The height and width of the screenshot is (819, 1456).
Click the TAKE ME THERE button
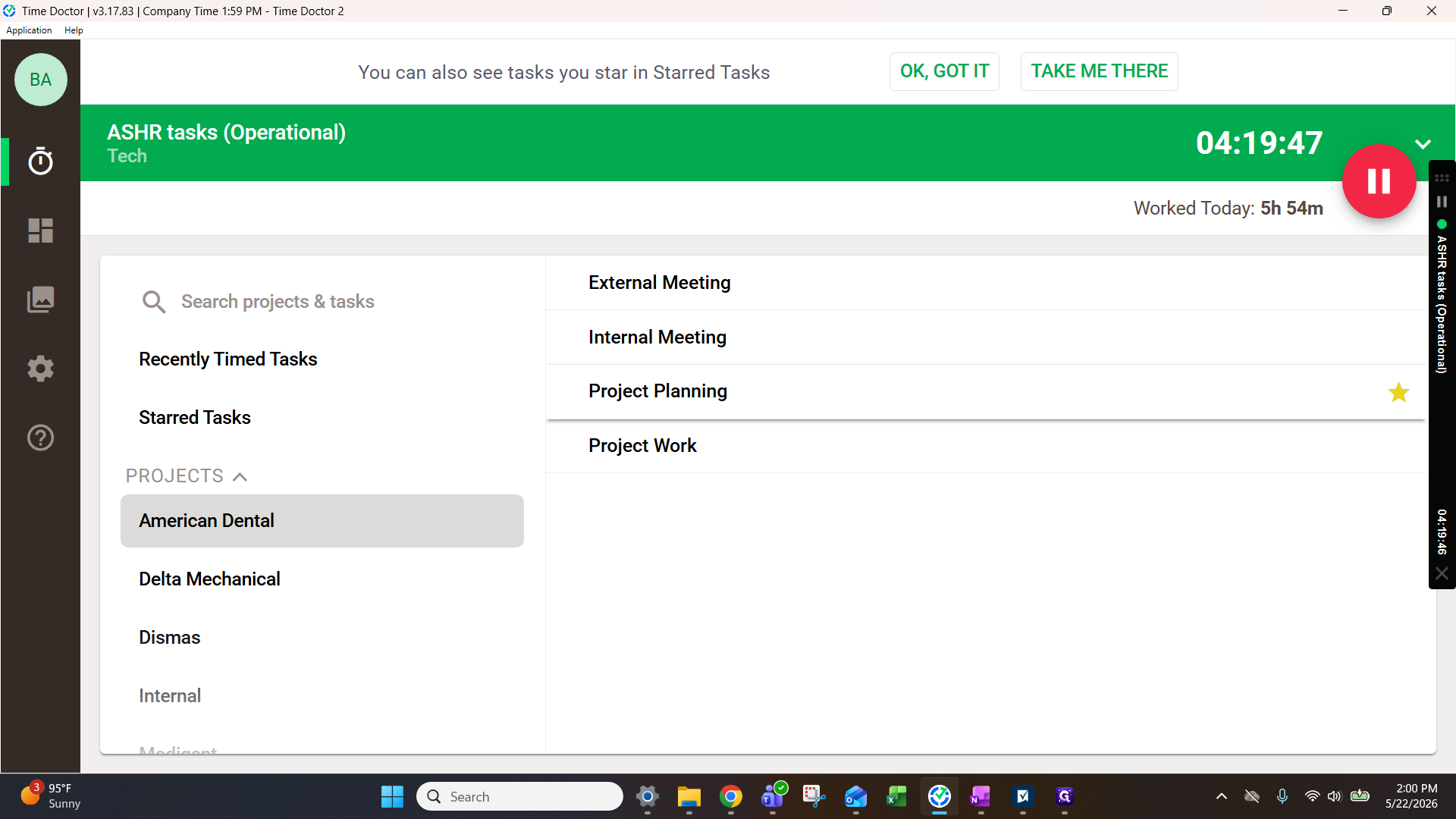click(1099, 71)
